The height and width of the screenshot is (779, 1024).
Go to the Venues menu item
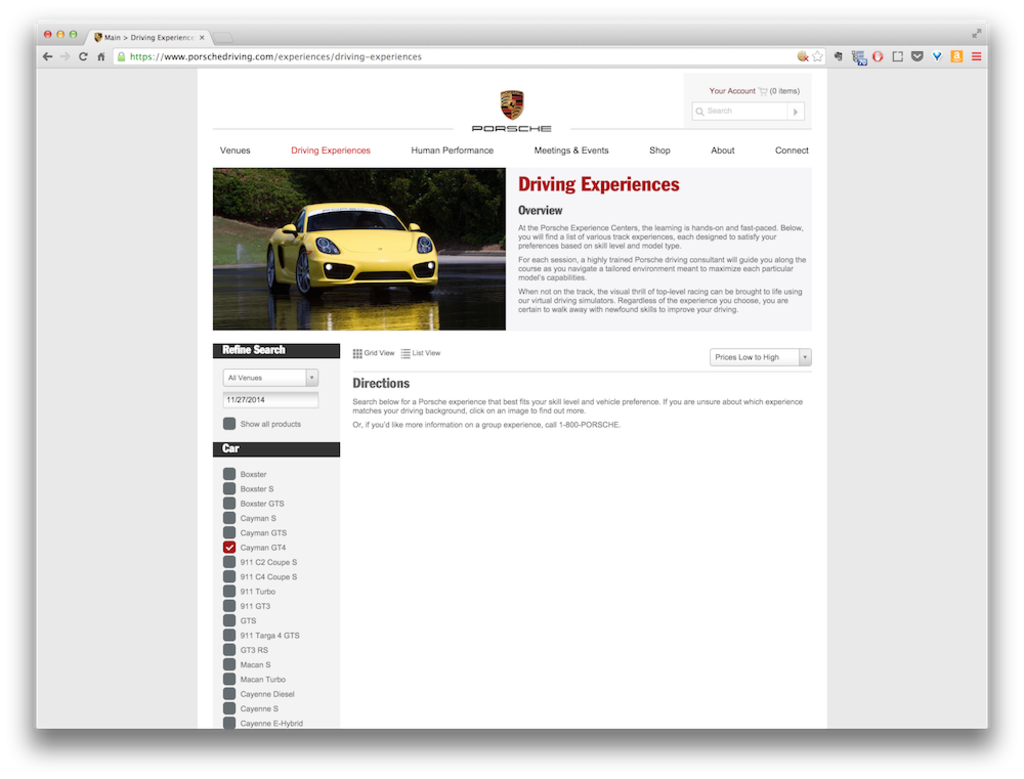pyautogui.click(x=235, y=151)
